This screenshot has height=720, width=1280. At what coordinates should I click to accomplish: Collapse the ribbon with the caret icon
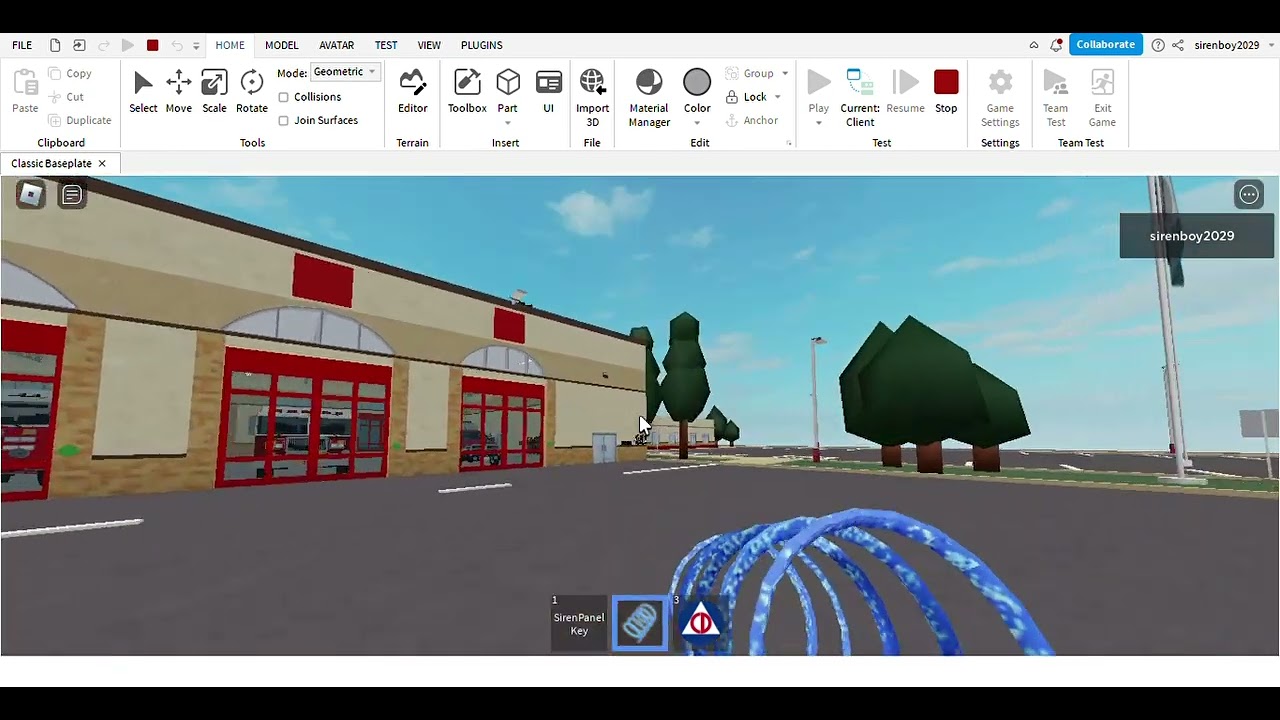click(x=1034, y=45)
